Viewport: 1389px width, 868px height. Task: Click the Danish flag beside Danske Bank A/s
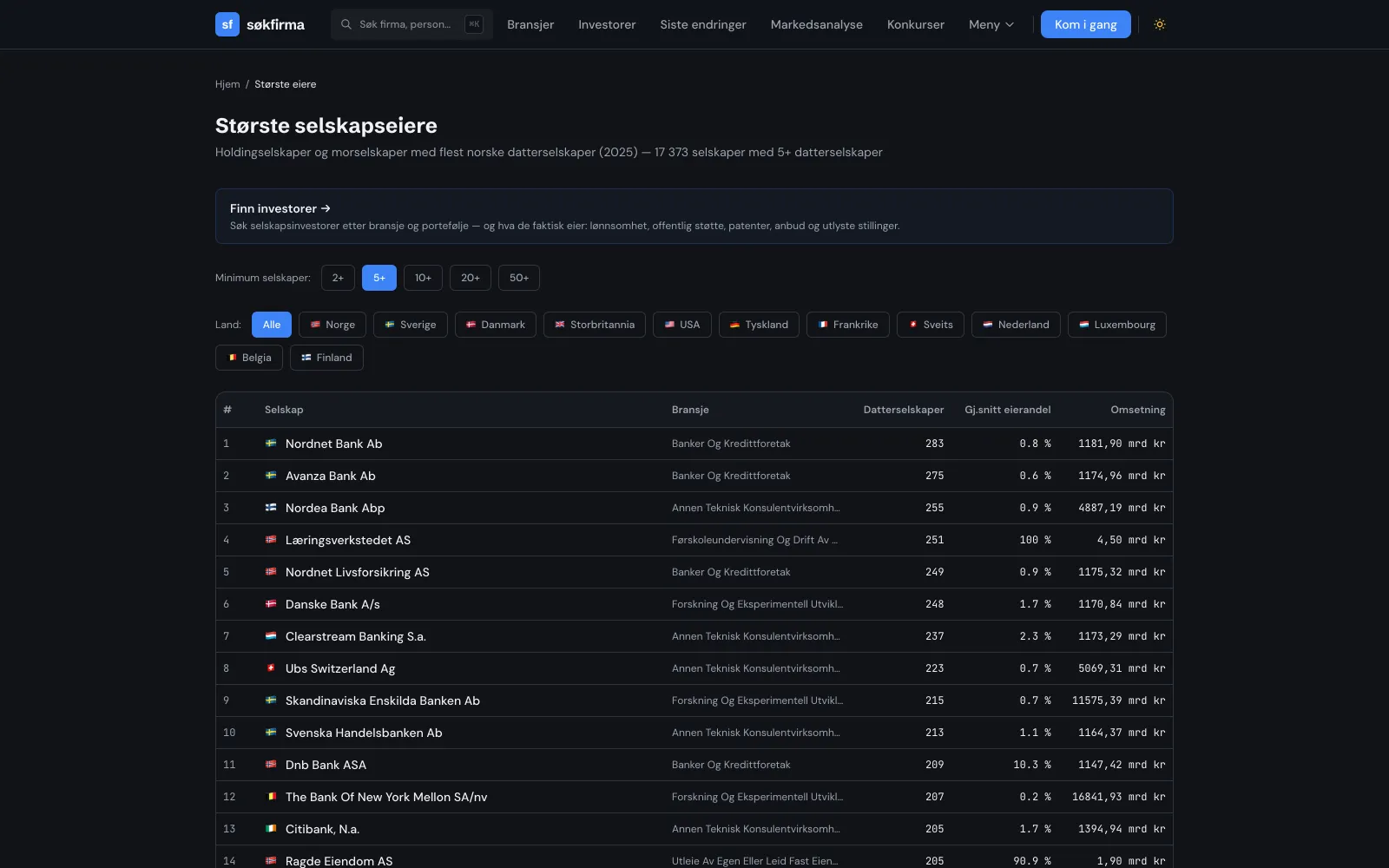click(x=271, y=604)
